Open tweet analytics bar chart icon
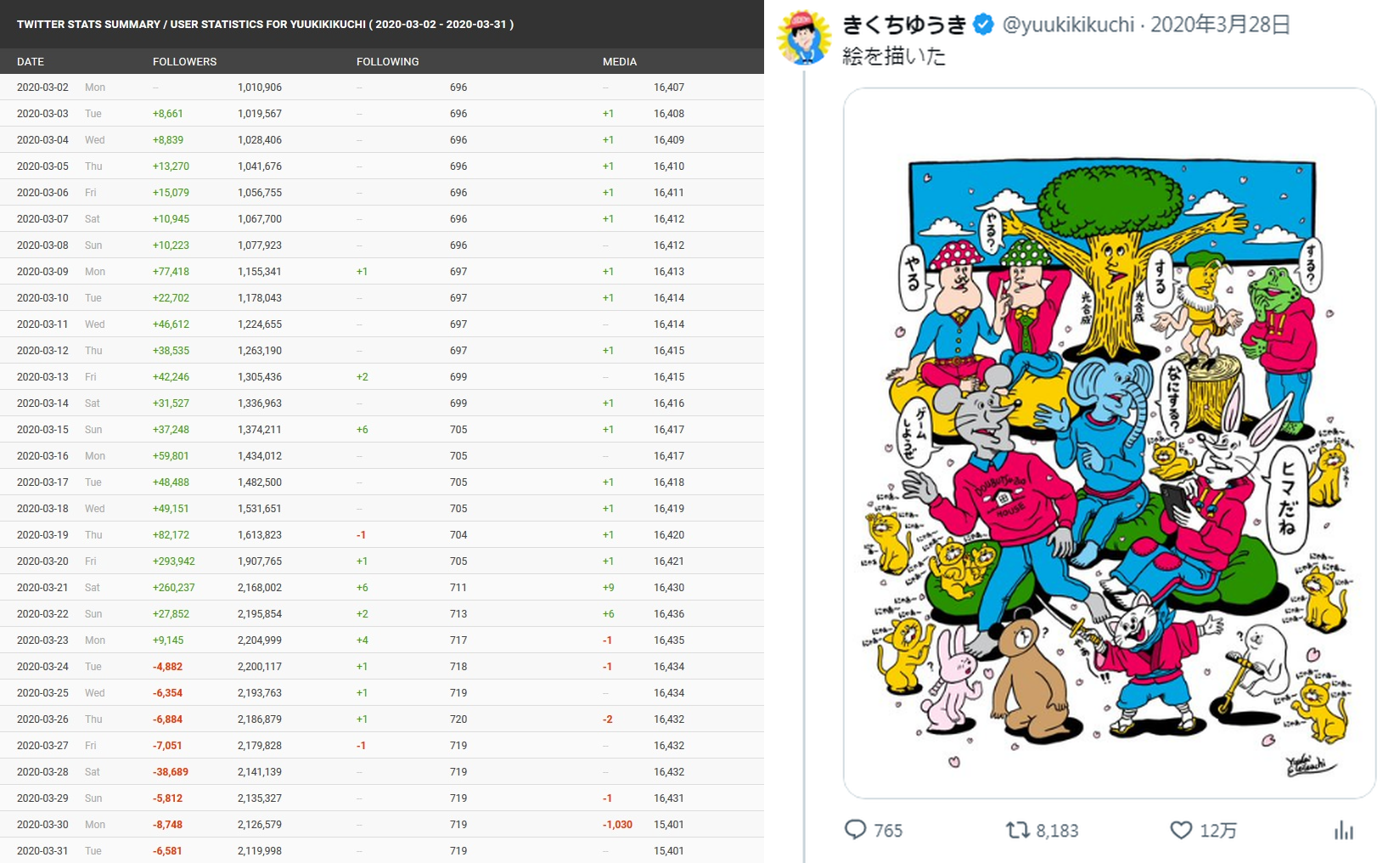1400x863 pixels. (1343, 829)
